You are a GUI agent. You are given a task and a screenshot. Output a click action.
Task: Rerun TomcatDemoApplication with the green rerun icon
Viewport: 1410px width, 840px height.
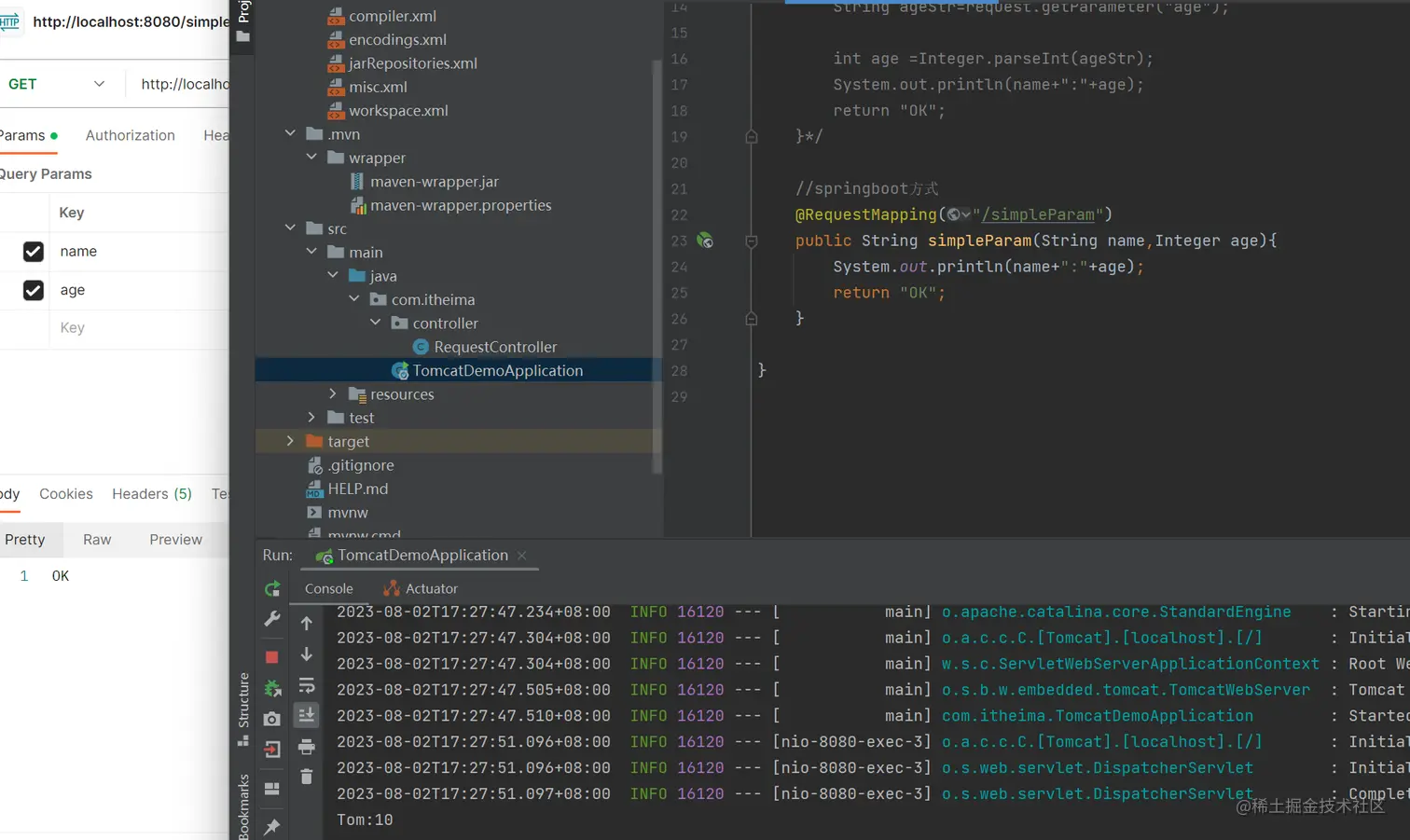272,589
